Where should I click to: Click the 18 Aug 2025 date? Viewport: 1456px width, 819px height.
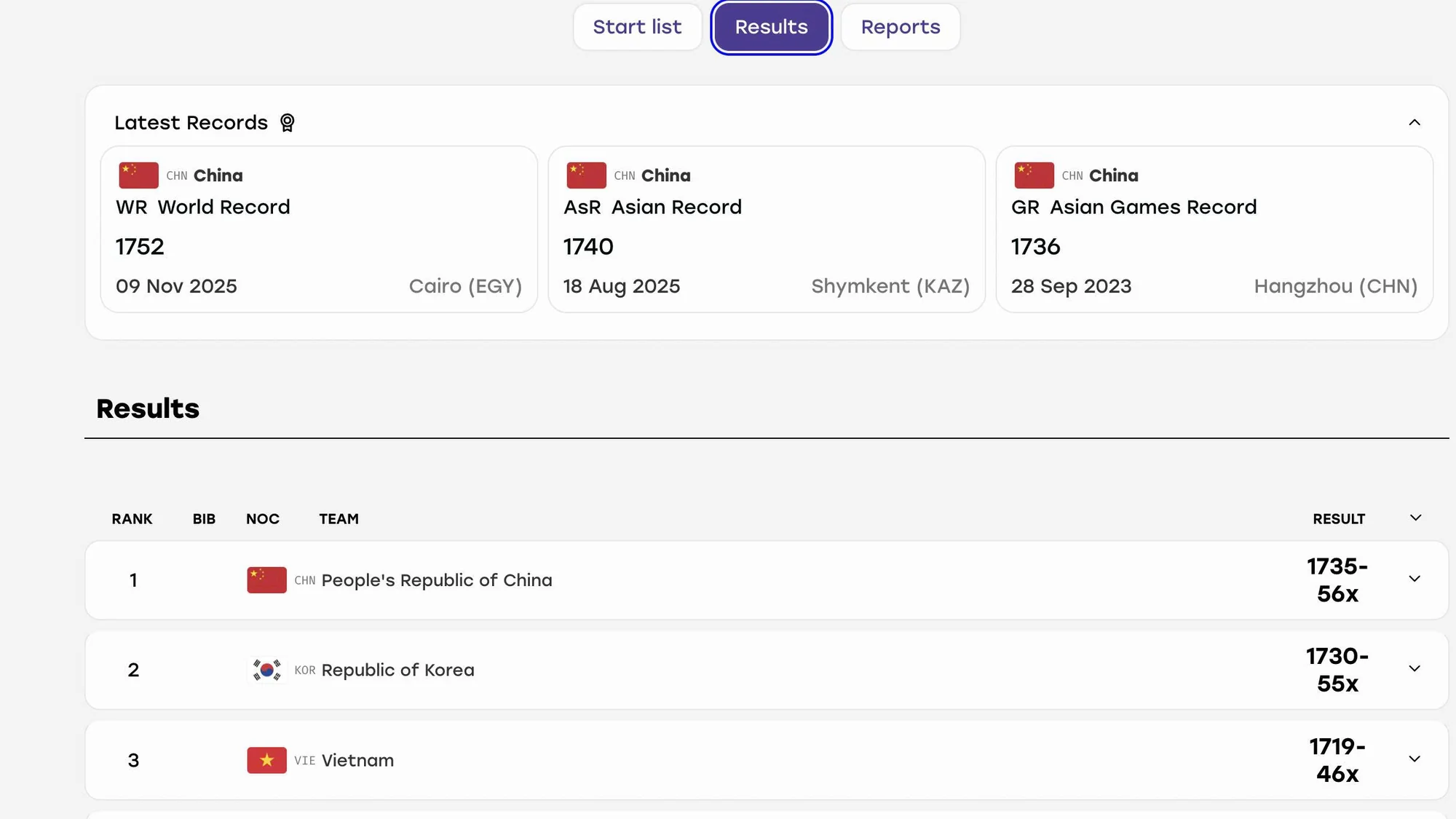622,286
